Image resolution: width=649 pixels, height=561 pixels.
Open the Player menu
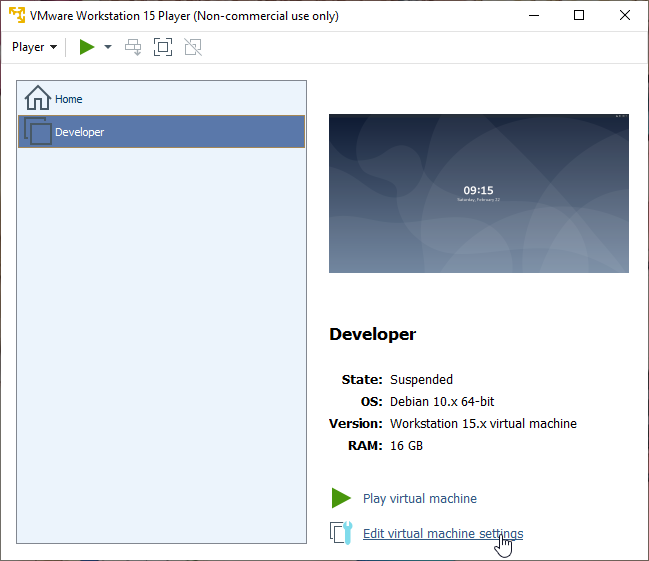coord(34,47)
